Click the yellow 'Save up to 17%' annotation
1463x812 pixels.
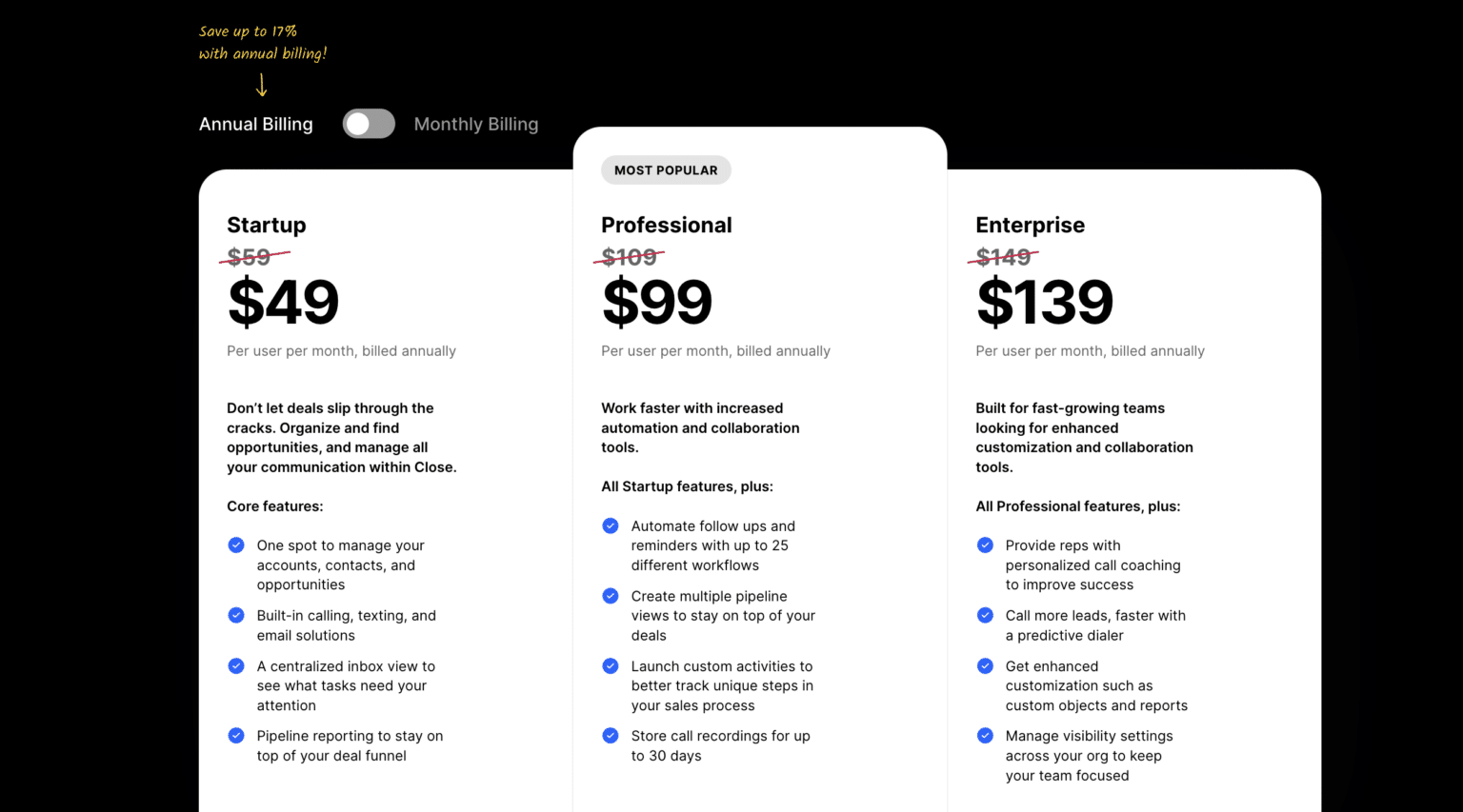(x=262, y=41)
